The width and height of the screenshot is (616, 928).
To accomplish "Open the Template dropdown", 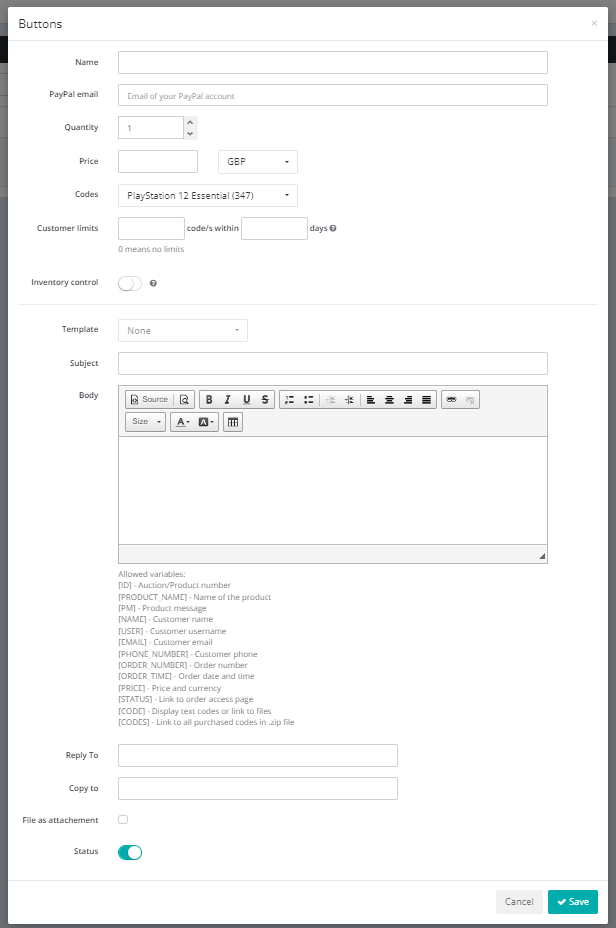I will (x=183, y=330).
